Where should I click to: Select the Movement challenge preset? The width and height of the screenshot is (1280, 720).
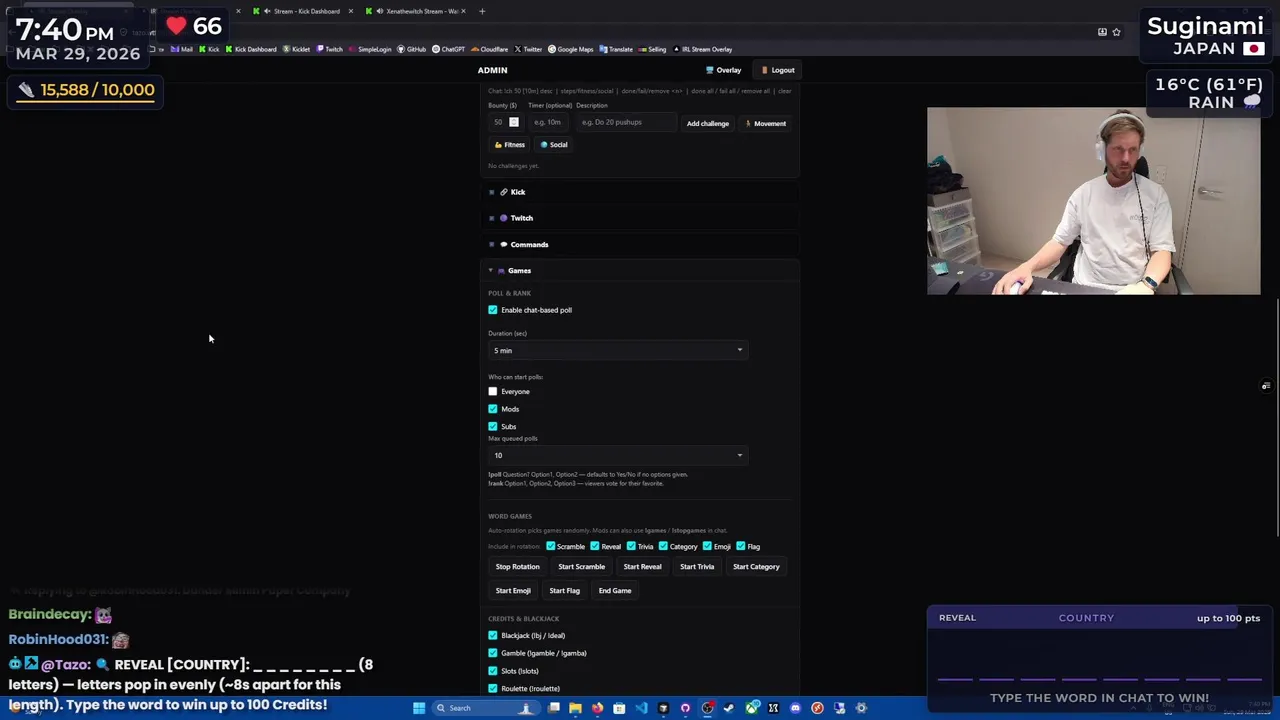pyautogui.click(x=766, y=123)
